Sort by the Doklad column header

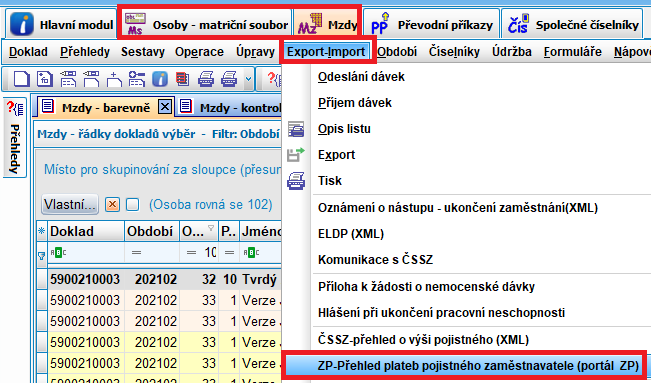click(x=86, y=231)
